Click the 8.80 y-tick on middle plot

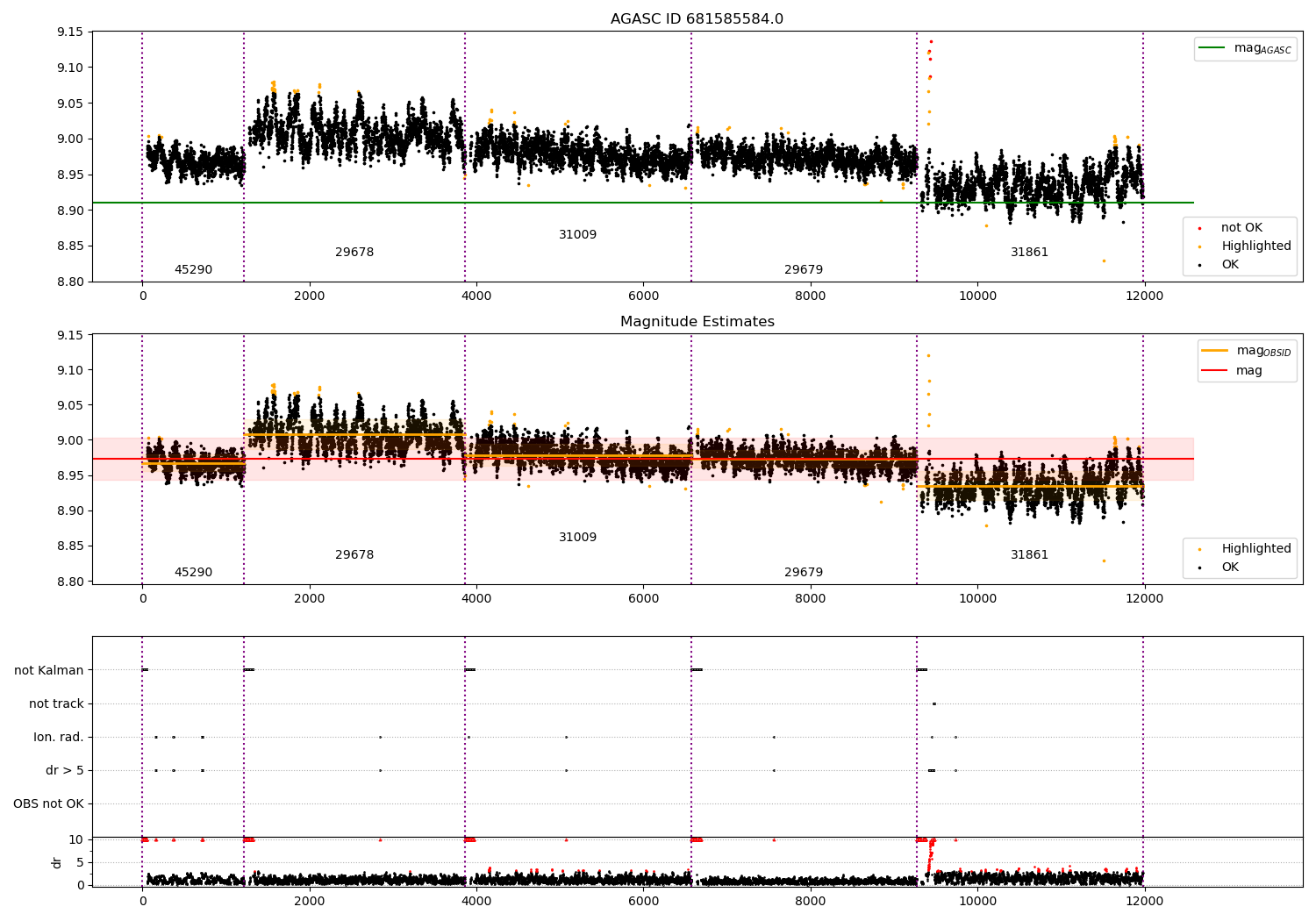pyautogui.click(x=69, y=582)
